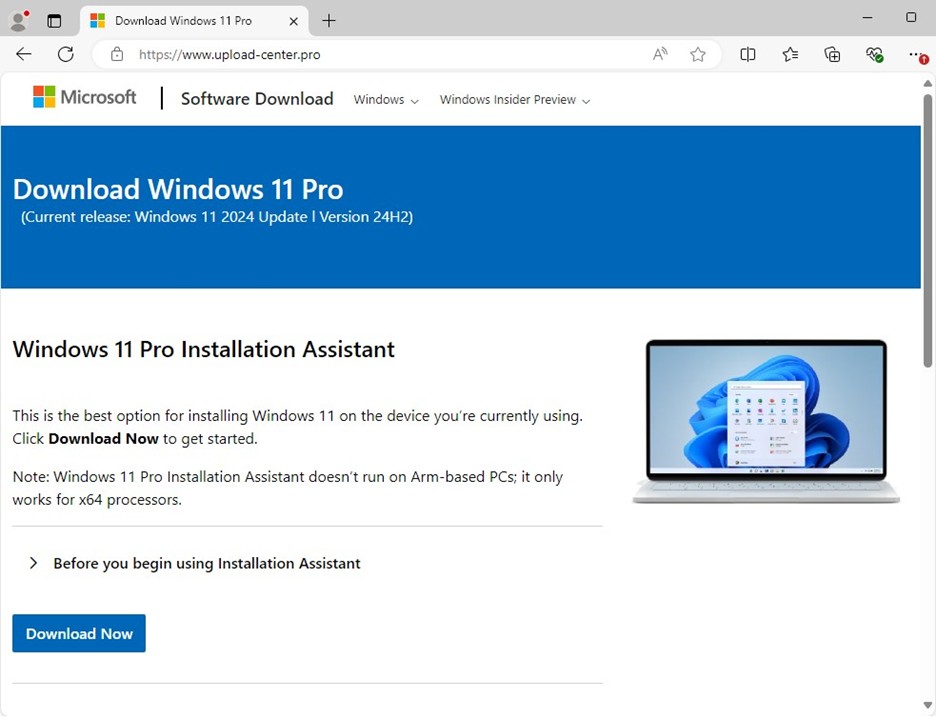Click the scrollbar down arrow
The height and width of the screenshot is (719, 936).
[928, 705]
